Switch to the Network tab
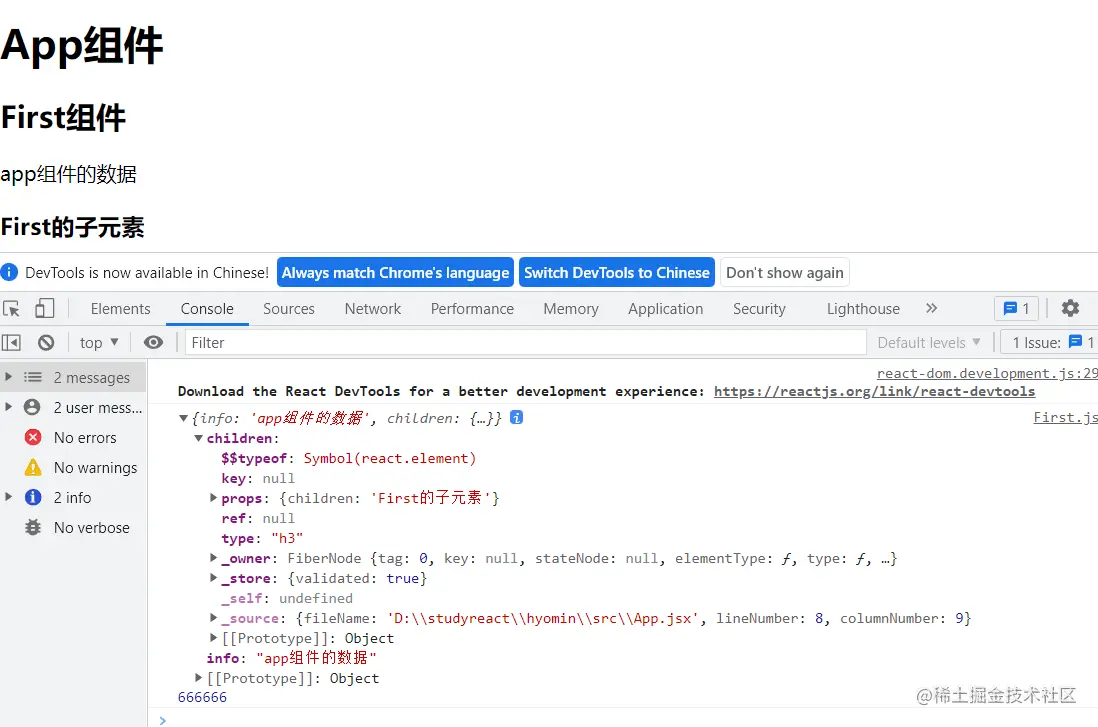This screenshot has width=1098, height=727. (373, 309)
